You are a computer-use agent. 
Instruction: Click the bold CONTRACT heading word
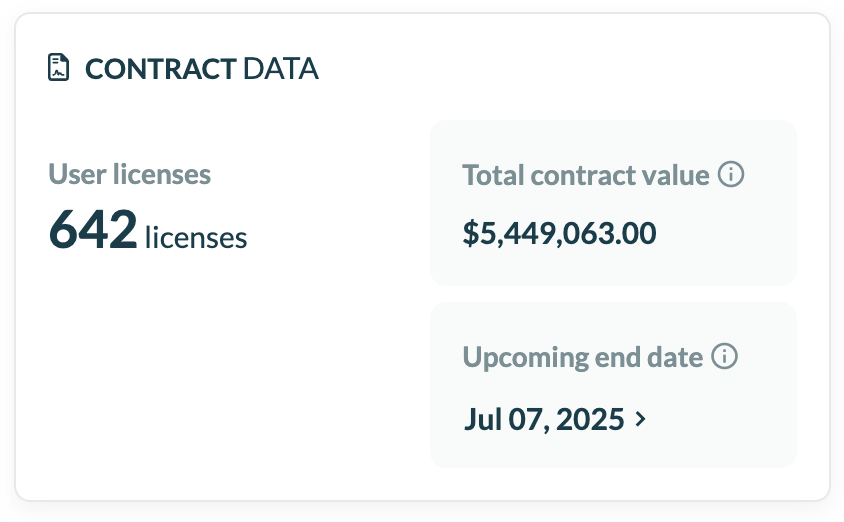160,70
